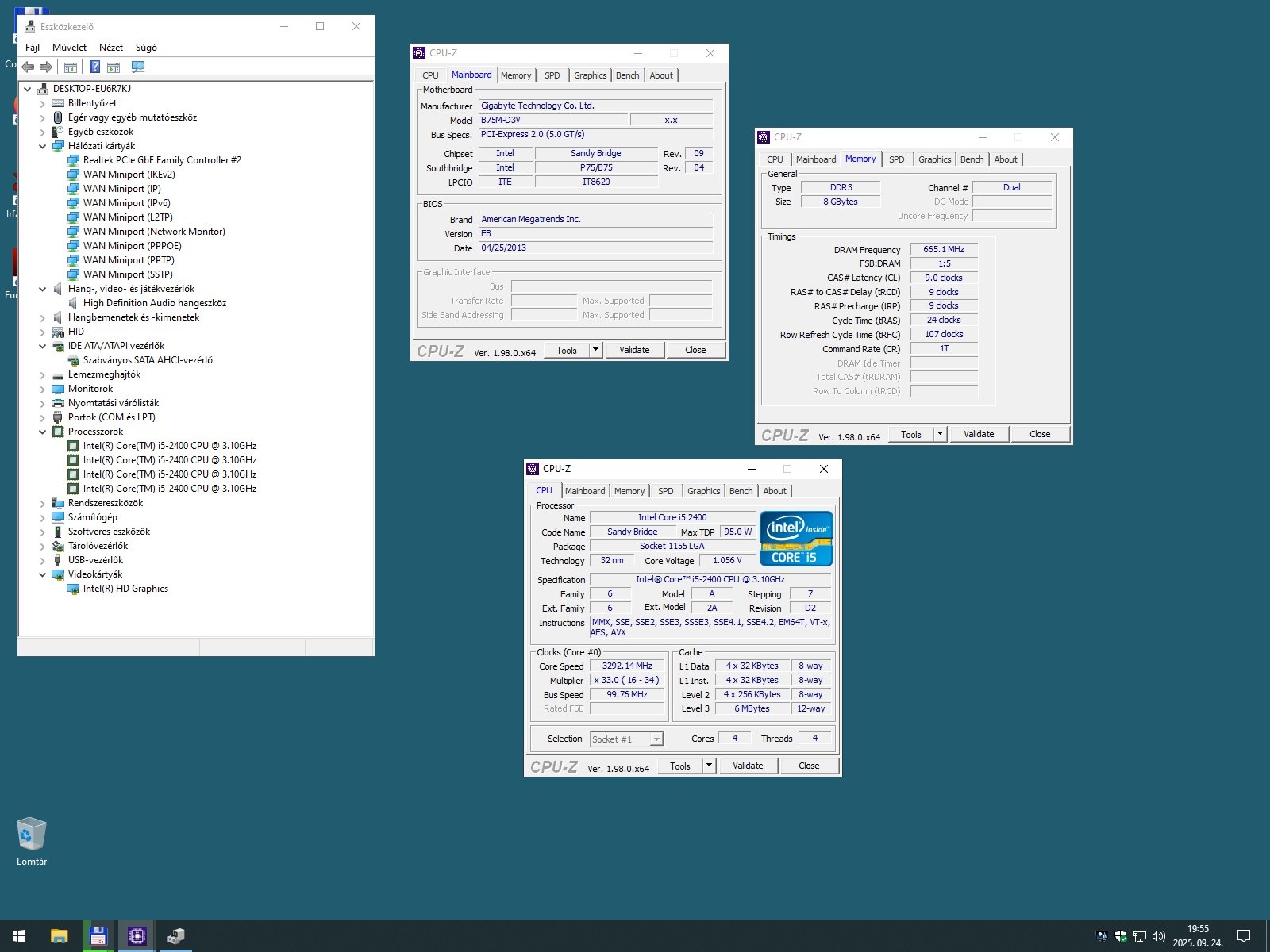Expand the Billentyűzet device category

click(x=43, y=104)
